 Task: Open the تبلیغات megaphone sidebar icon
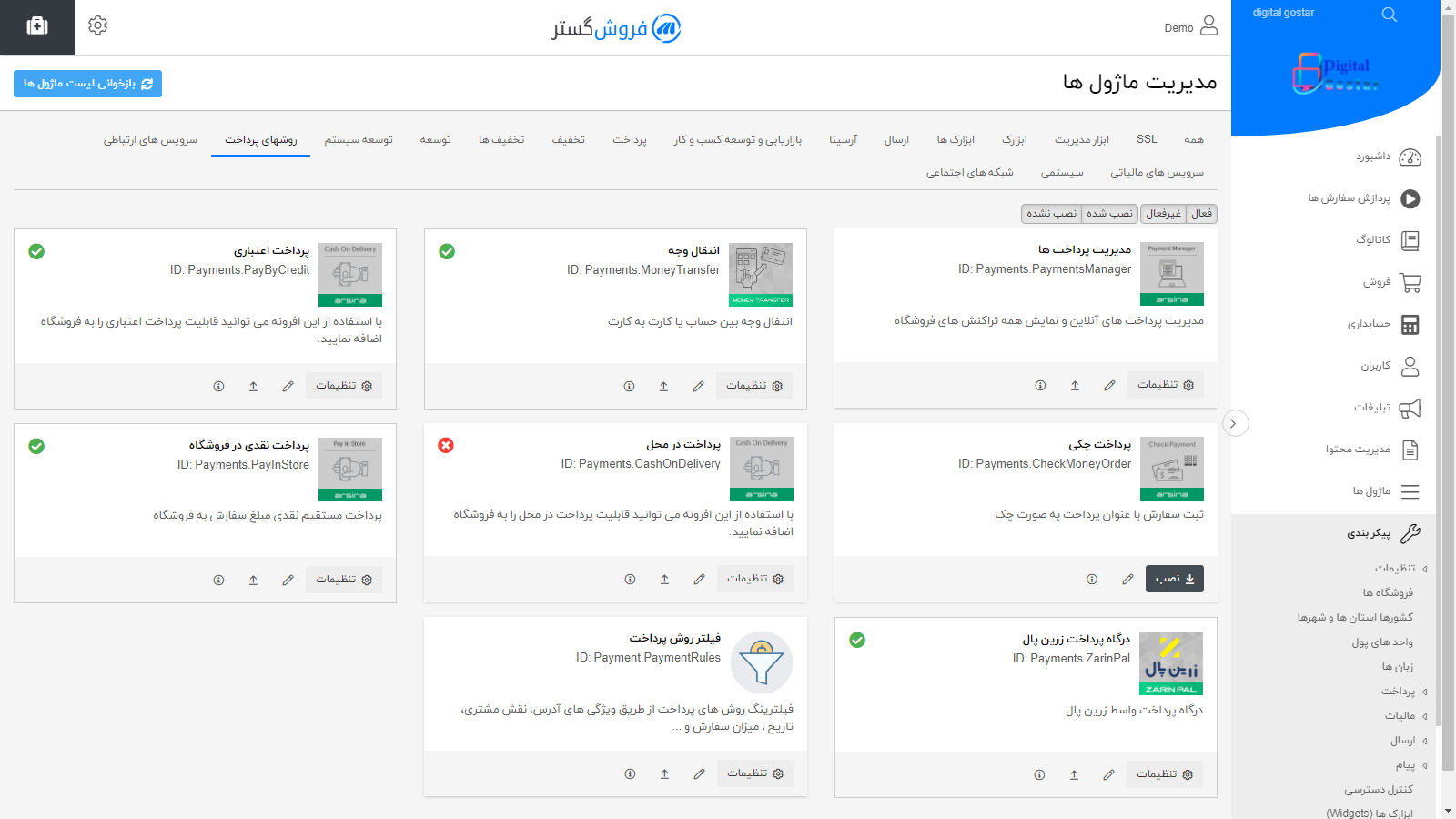(1410, 408)
